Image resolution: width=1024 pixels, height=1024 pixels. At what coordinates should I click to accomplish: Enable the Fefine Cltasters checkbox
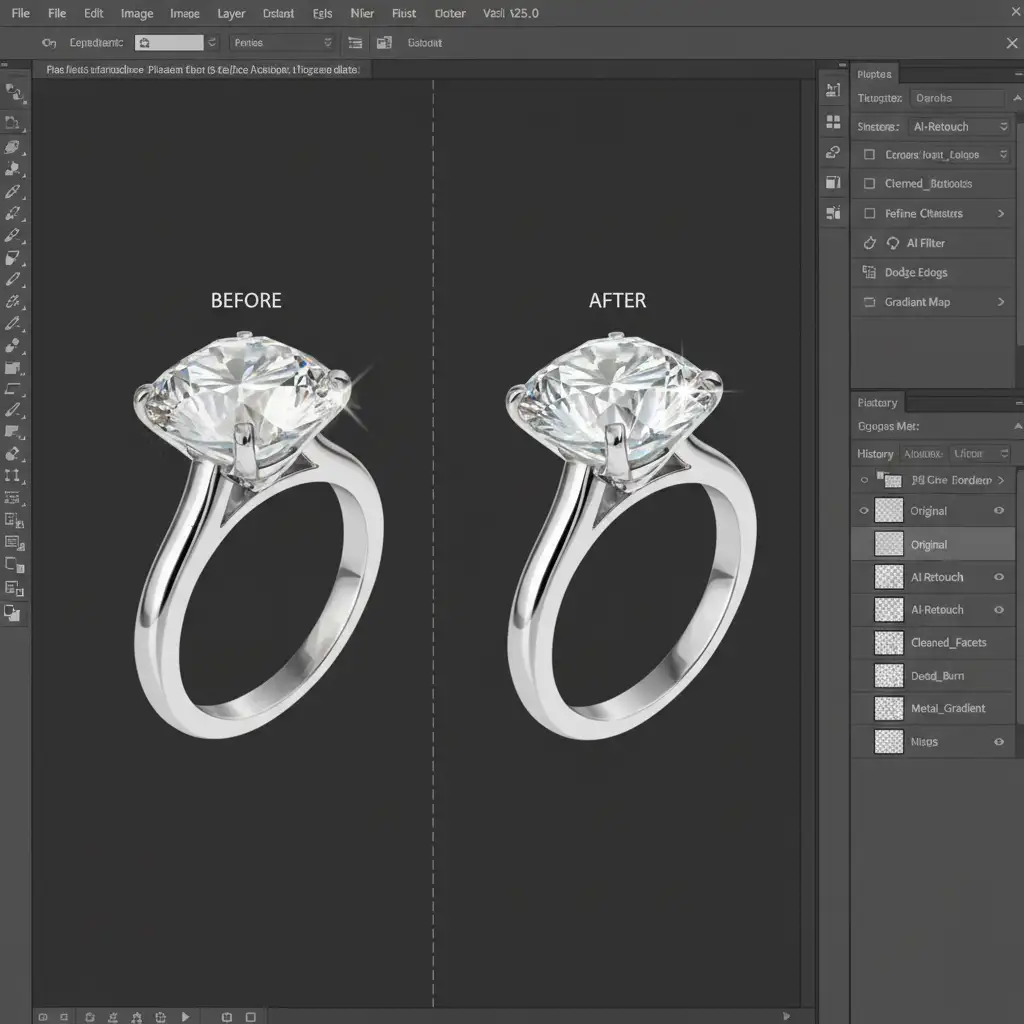coord(868,213)
